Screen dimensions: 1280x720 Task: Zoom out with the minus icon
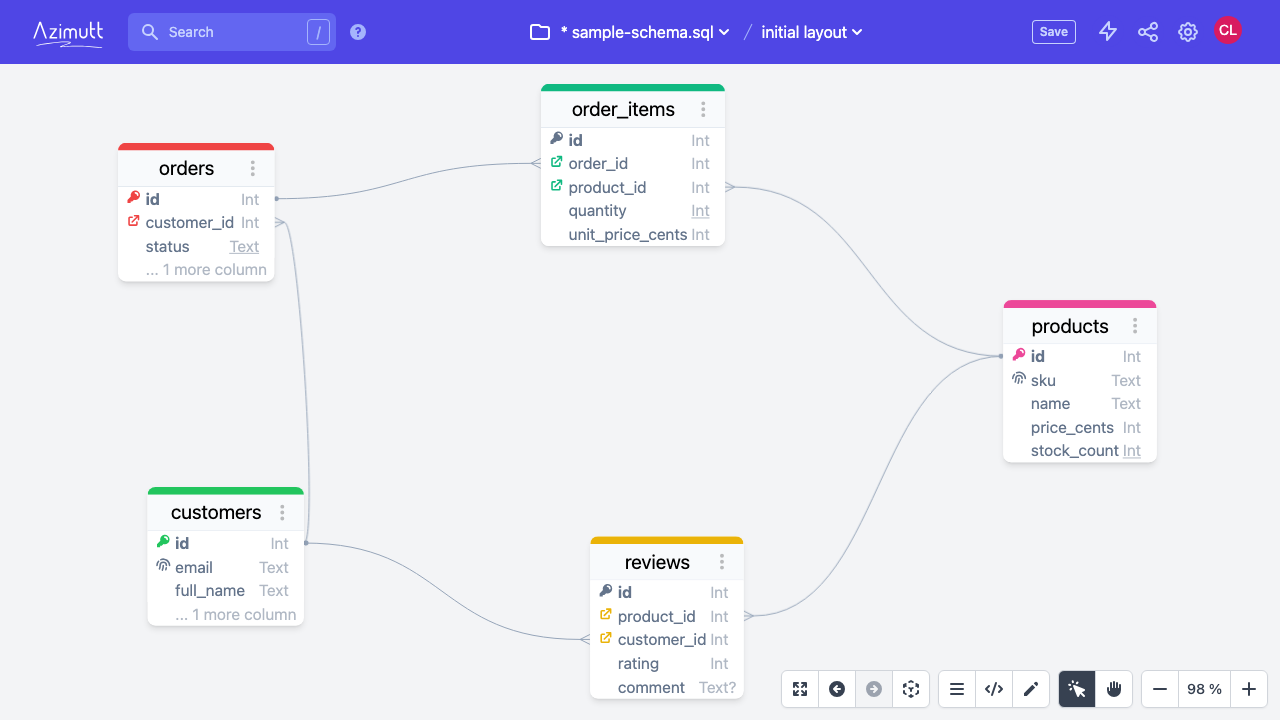(1160, 689)
